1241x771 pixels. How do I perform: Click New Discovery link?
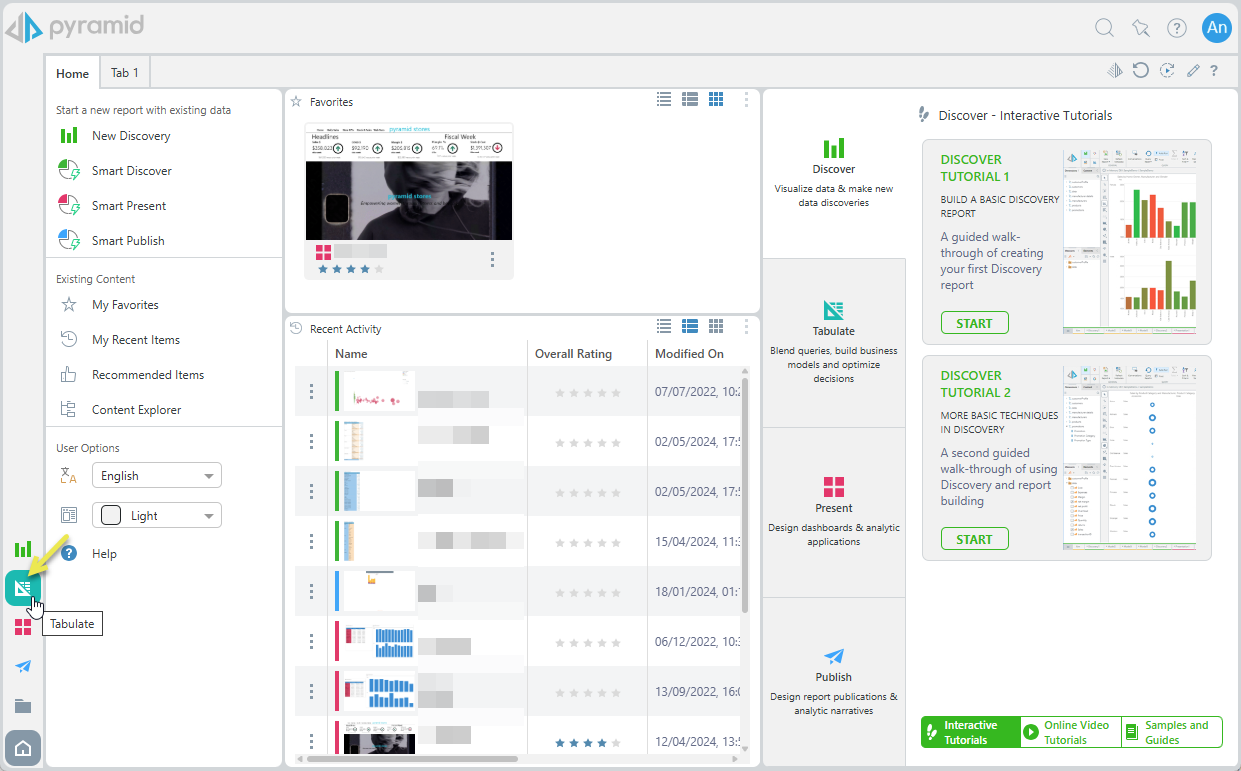coord(131,136)
